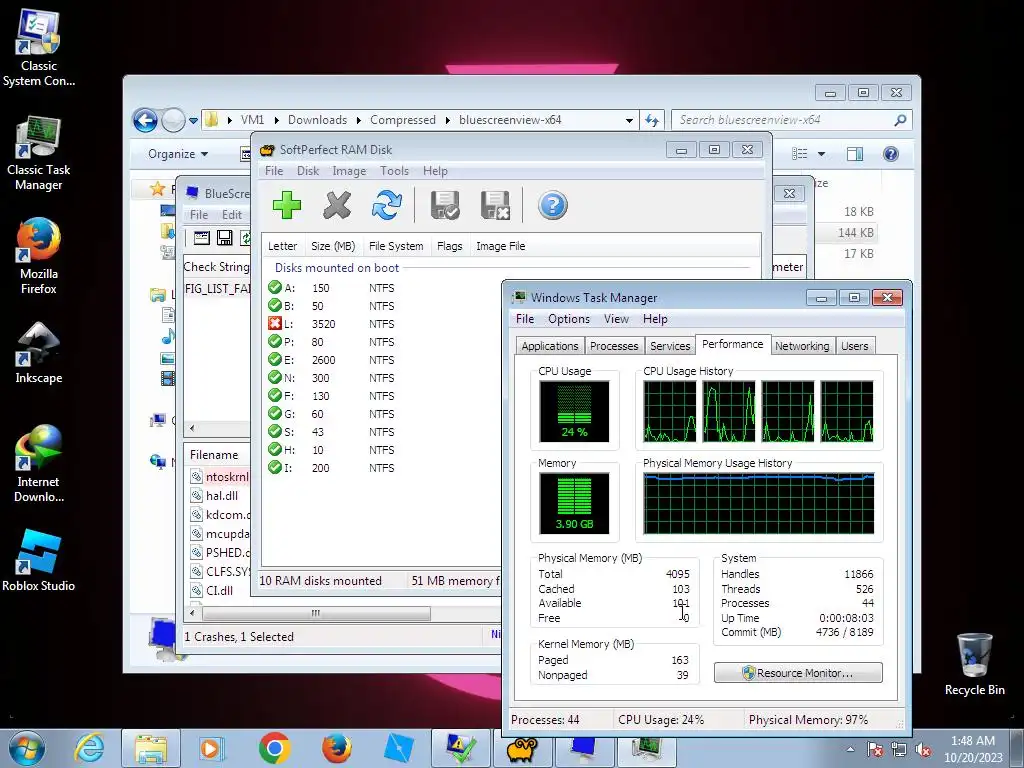This screenshot has height=768, width=1024.
Task: Open Firefox from the taskbar
Action: [x=336, y=748]
